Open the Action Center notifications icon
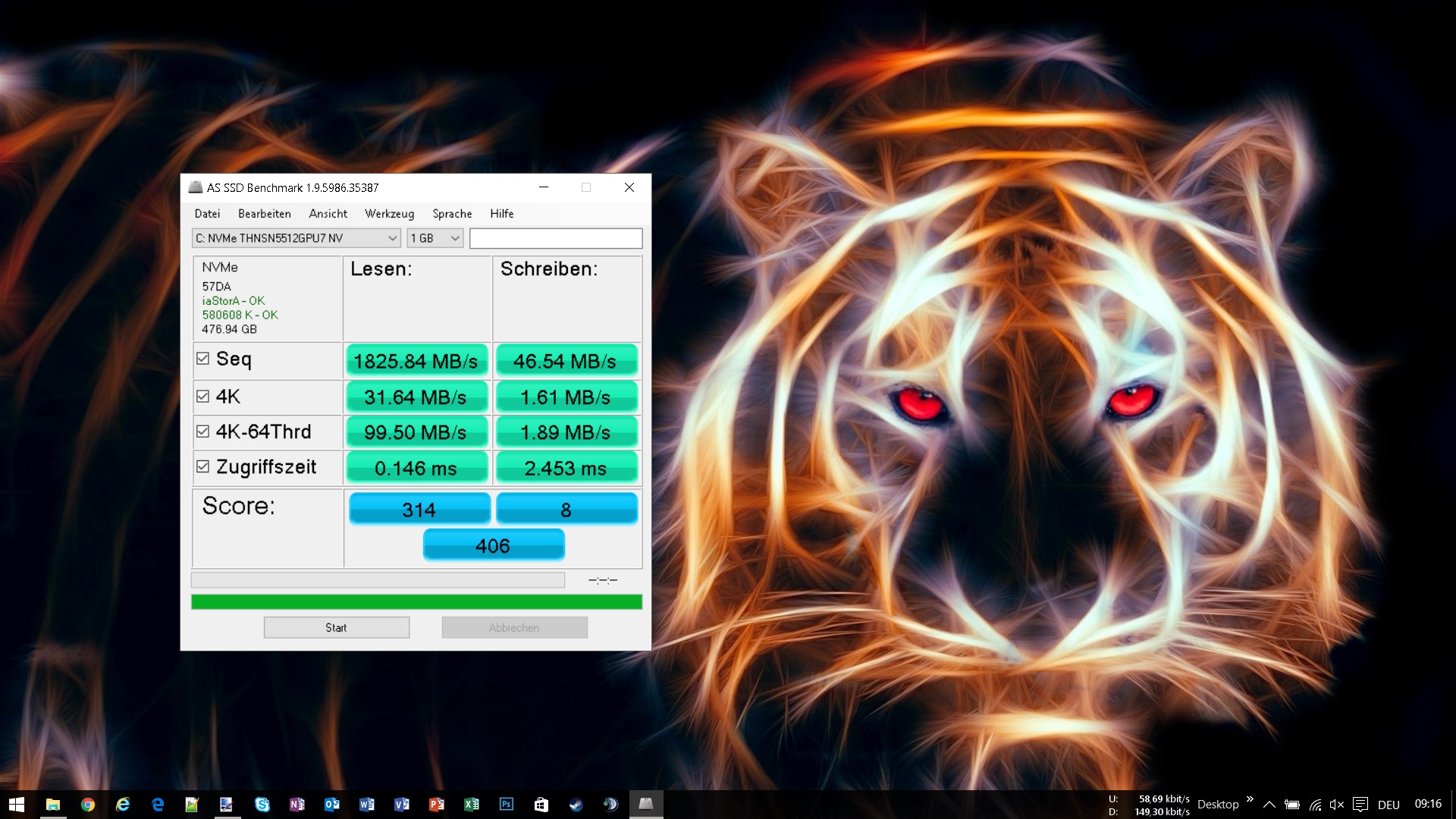The width and height of the screenshot is (1456, 819). pyautogui.click(x=1360, y=805)
